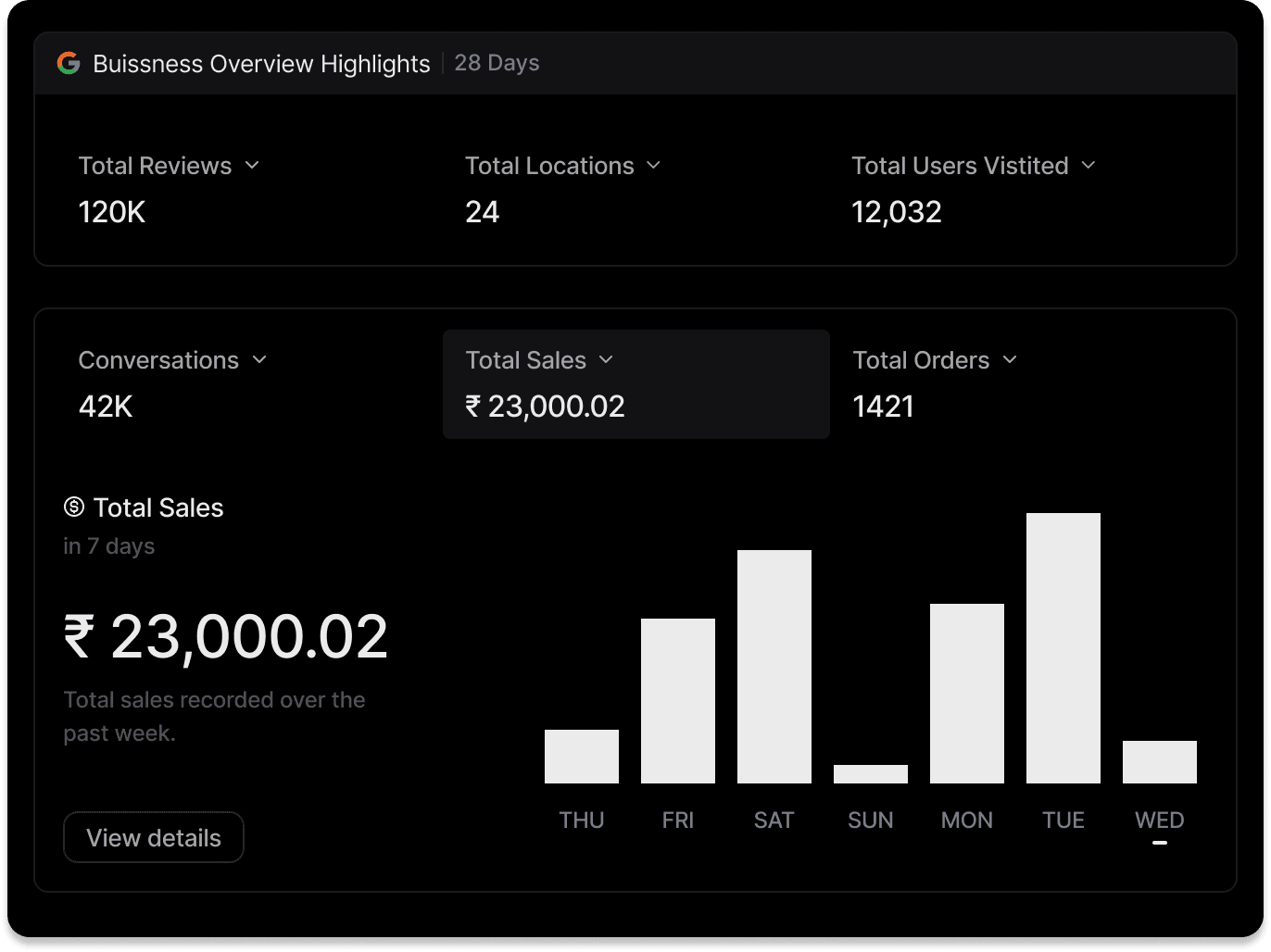Expand the Total Reviews chevron

pyautogui.click(x=252, y=166)
